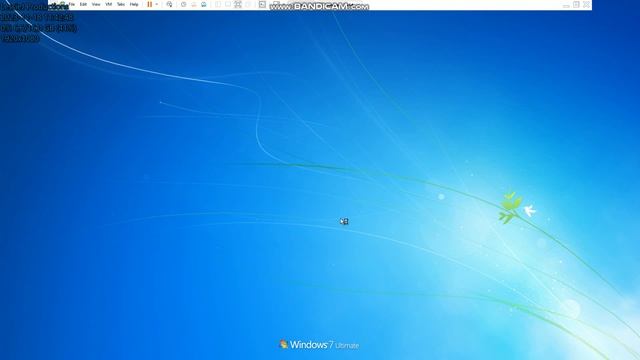Open the File menu in VMware toolbar

tap(71, 4)
